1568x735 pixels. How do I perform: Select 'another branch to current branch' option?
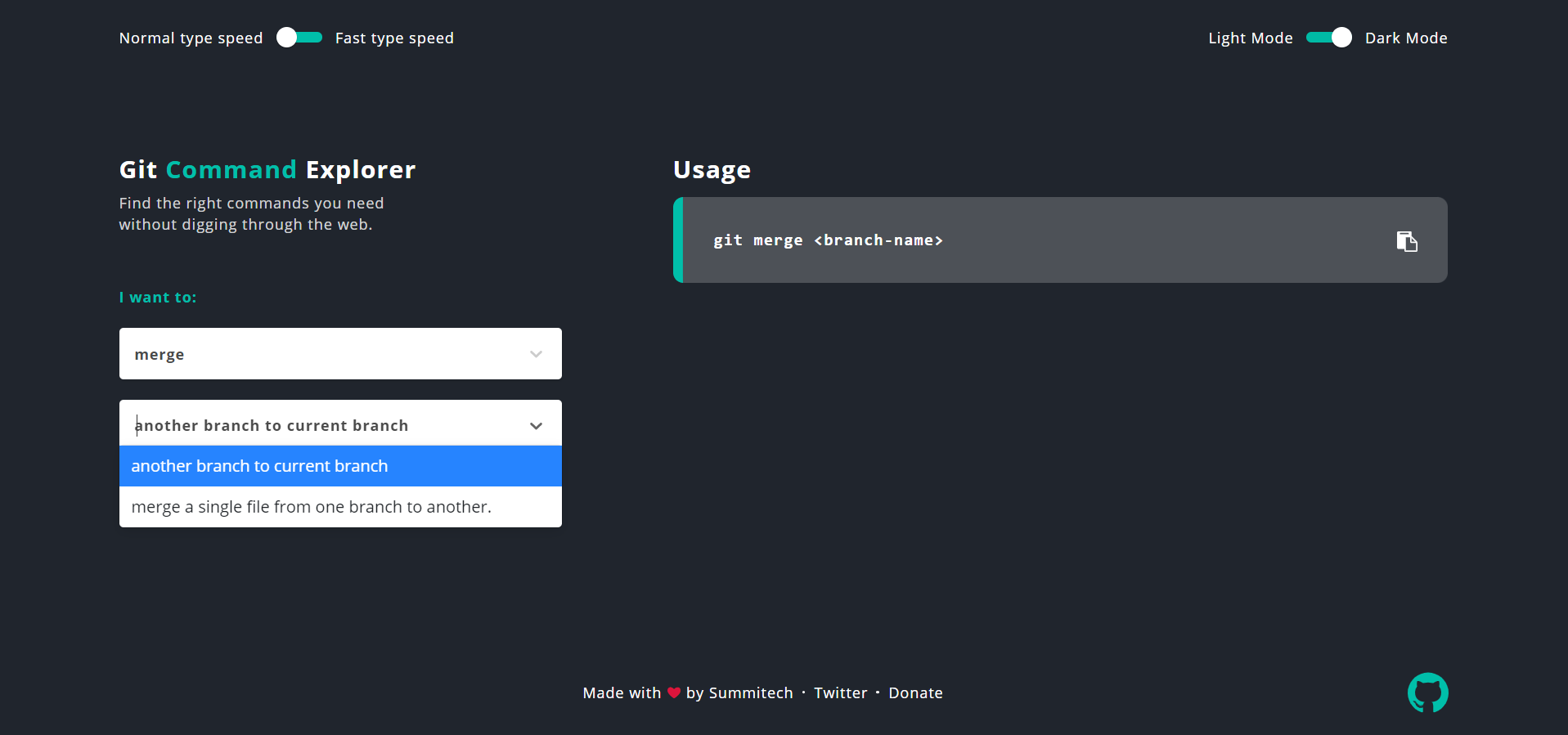(340, 466)
